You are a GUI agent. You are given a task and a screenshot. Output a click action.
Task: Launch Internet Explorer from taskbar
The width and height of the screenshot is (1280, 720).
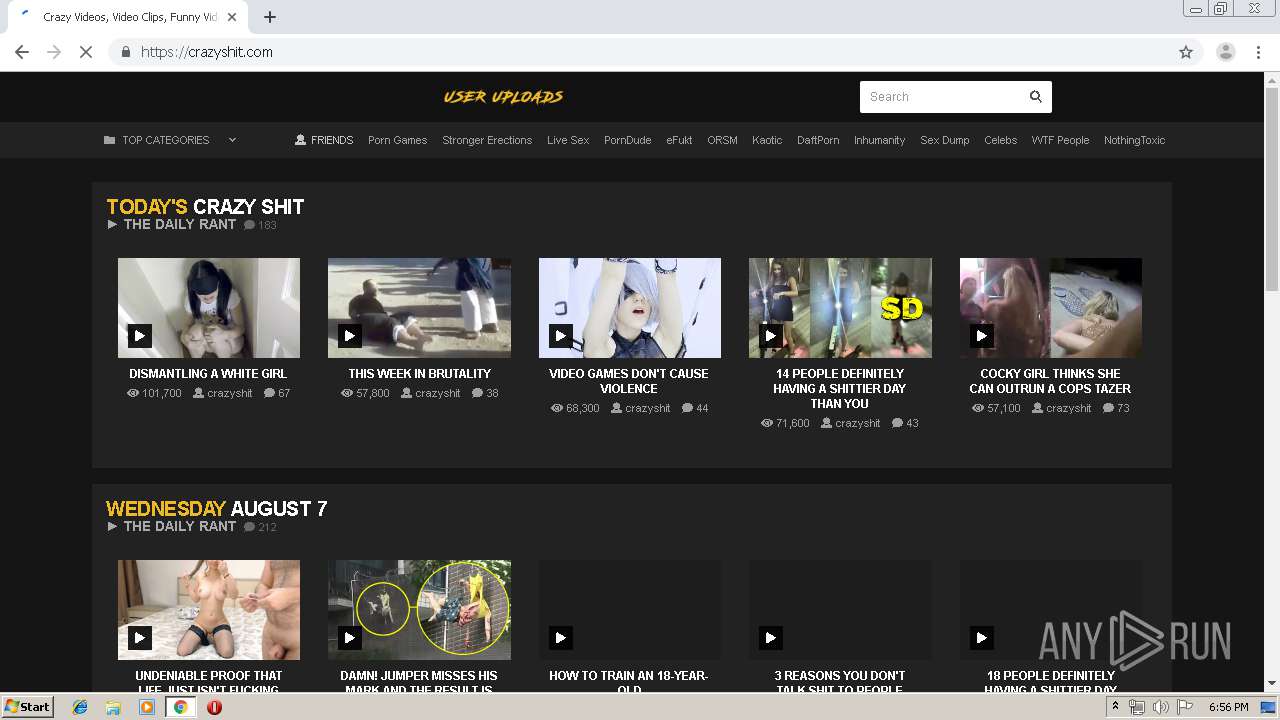[80, 707]
